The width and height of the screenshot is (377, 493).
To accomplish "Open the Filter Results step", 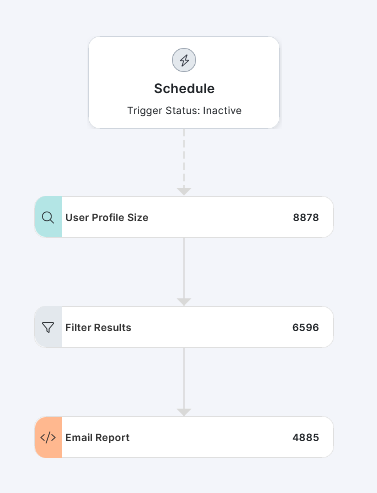I will pos(184,327).
